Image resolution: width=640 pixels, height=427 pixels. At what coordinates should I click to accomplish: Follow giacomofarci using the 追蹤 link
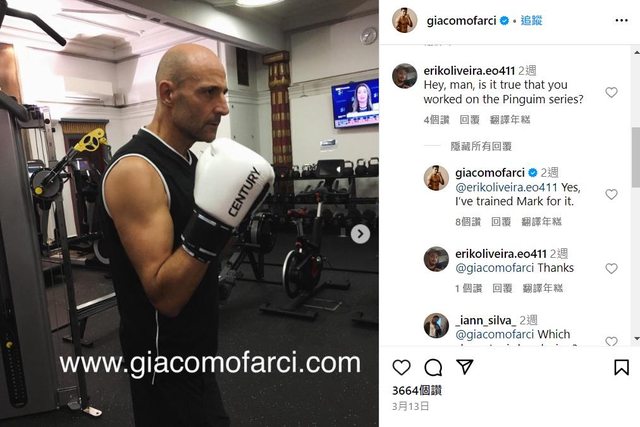pyautogui.click(x=531, y=20)
